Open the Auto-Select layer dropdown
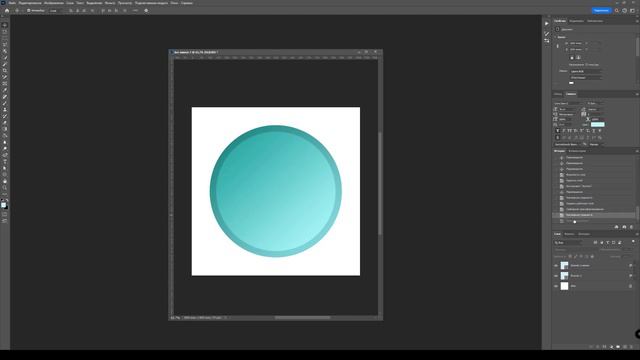Screen dimensions: 640x360 55,11
